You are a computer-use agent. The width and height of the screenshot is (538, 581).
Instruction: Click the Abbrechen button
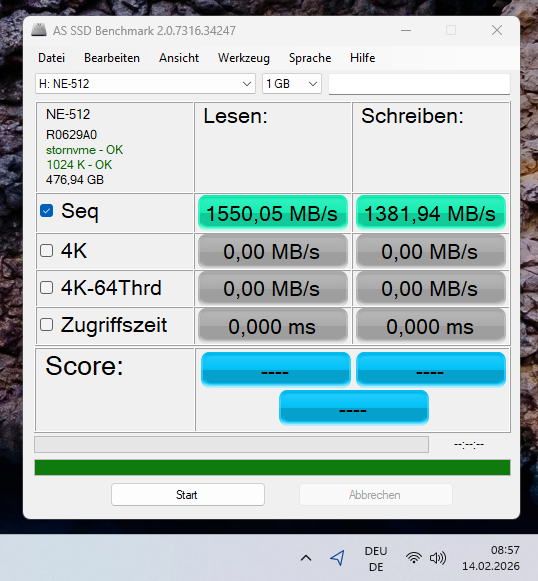[376, 495]
